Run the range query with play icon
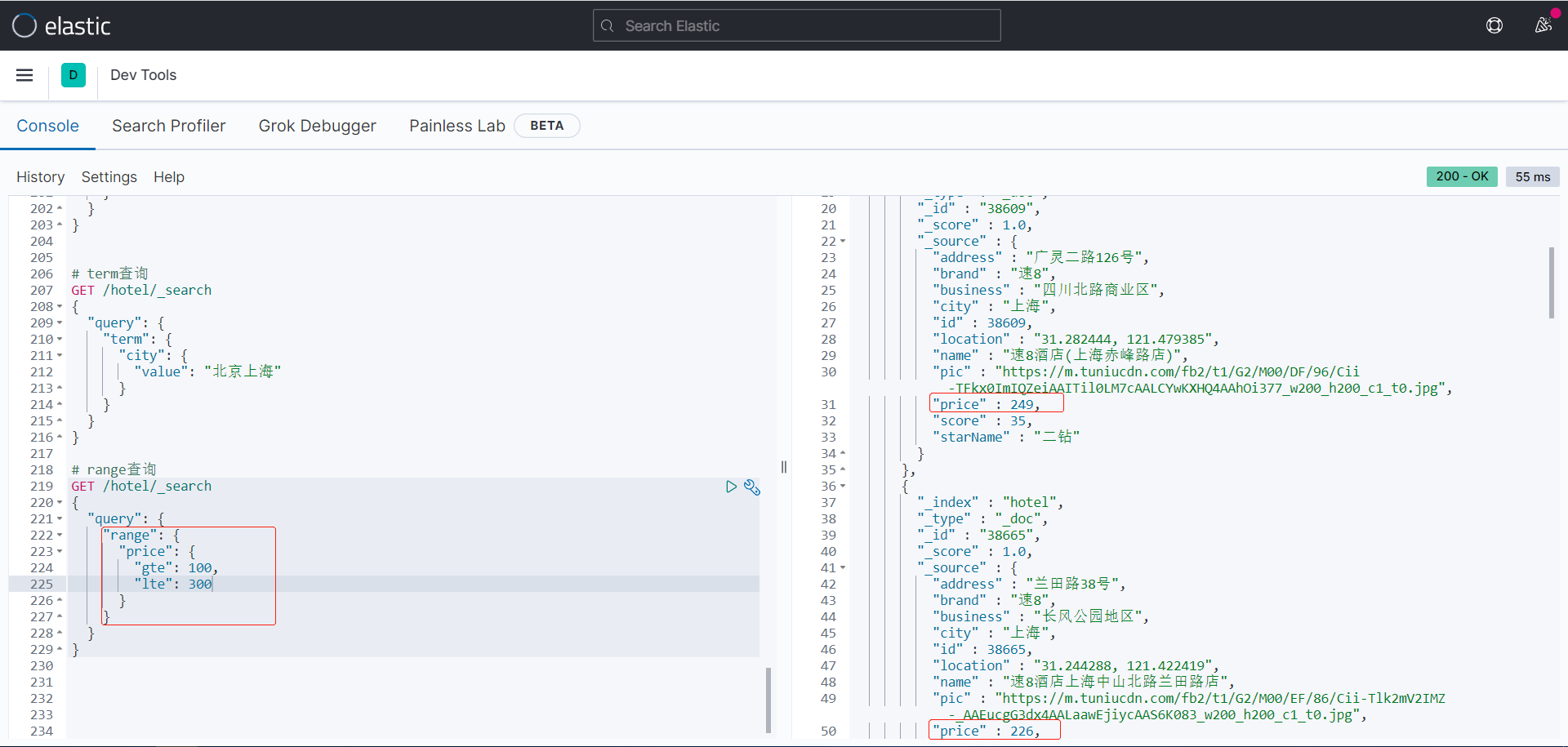1568x747 pixels. 731,487
